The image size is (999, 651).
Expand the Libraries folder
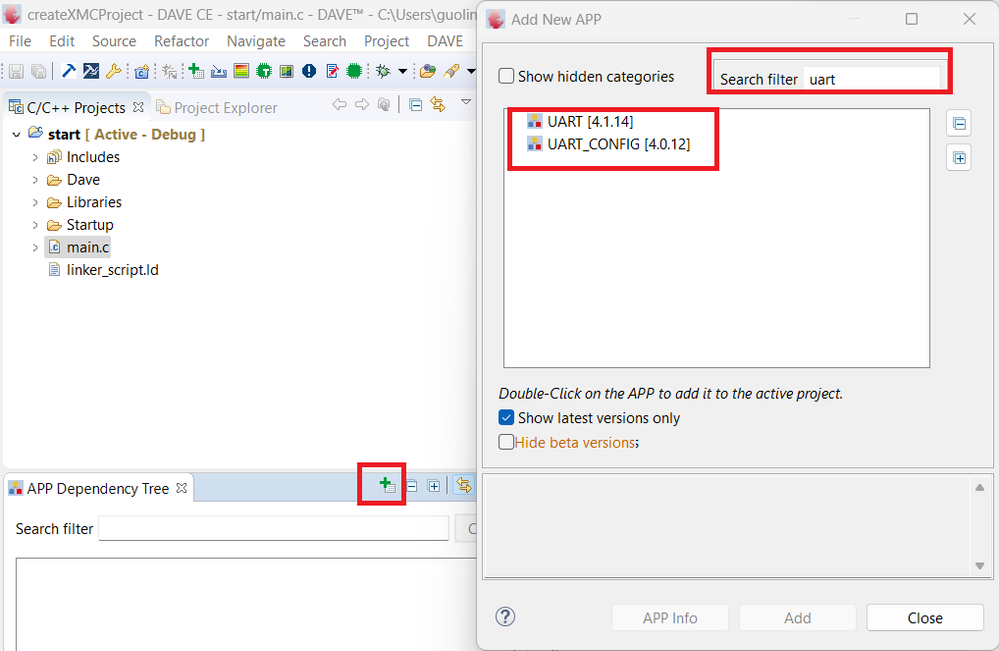(x=35, y=203)
